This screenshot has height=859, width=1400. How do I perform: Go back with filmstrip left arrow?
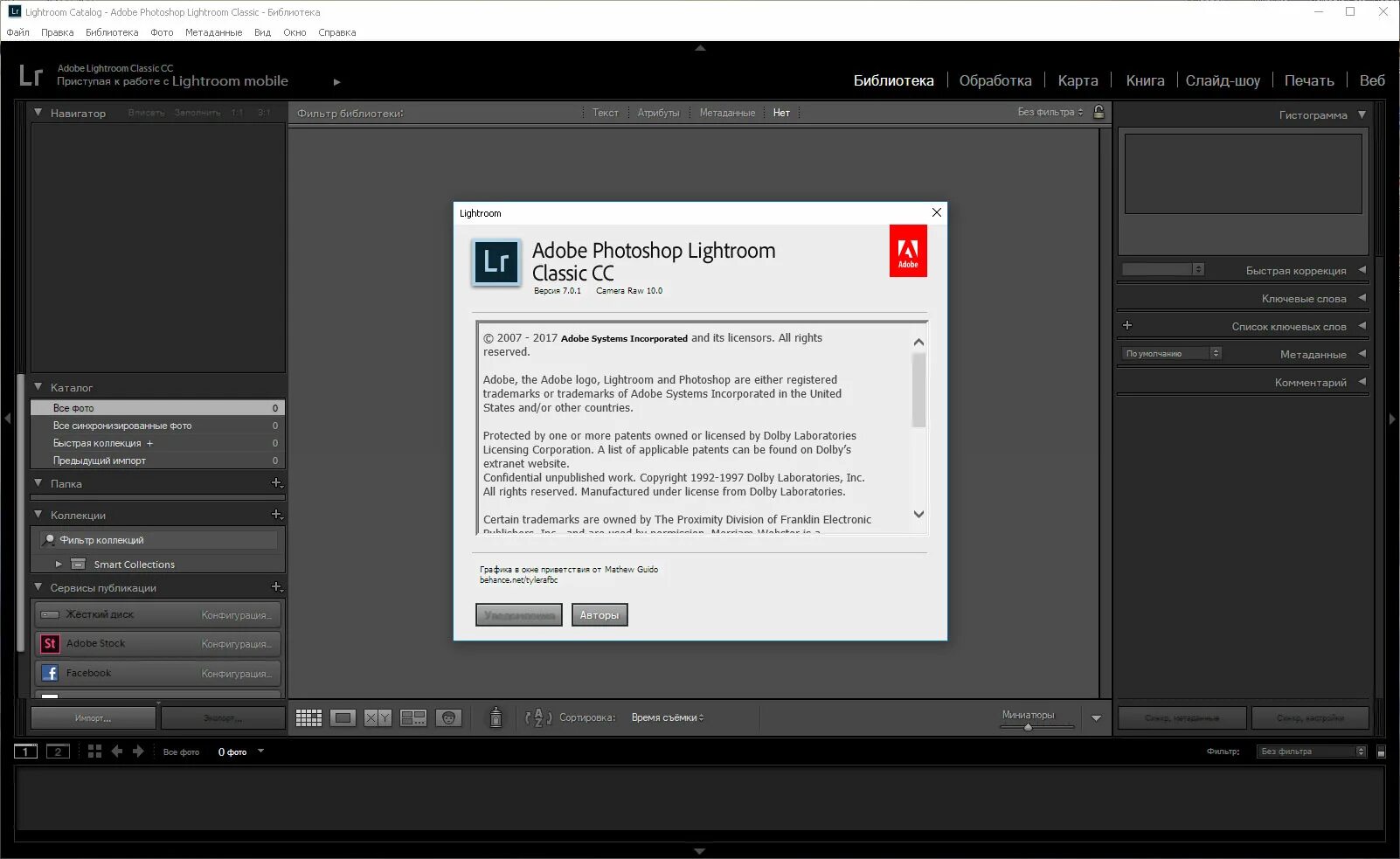[116, 752]
